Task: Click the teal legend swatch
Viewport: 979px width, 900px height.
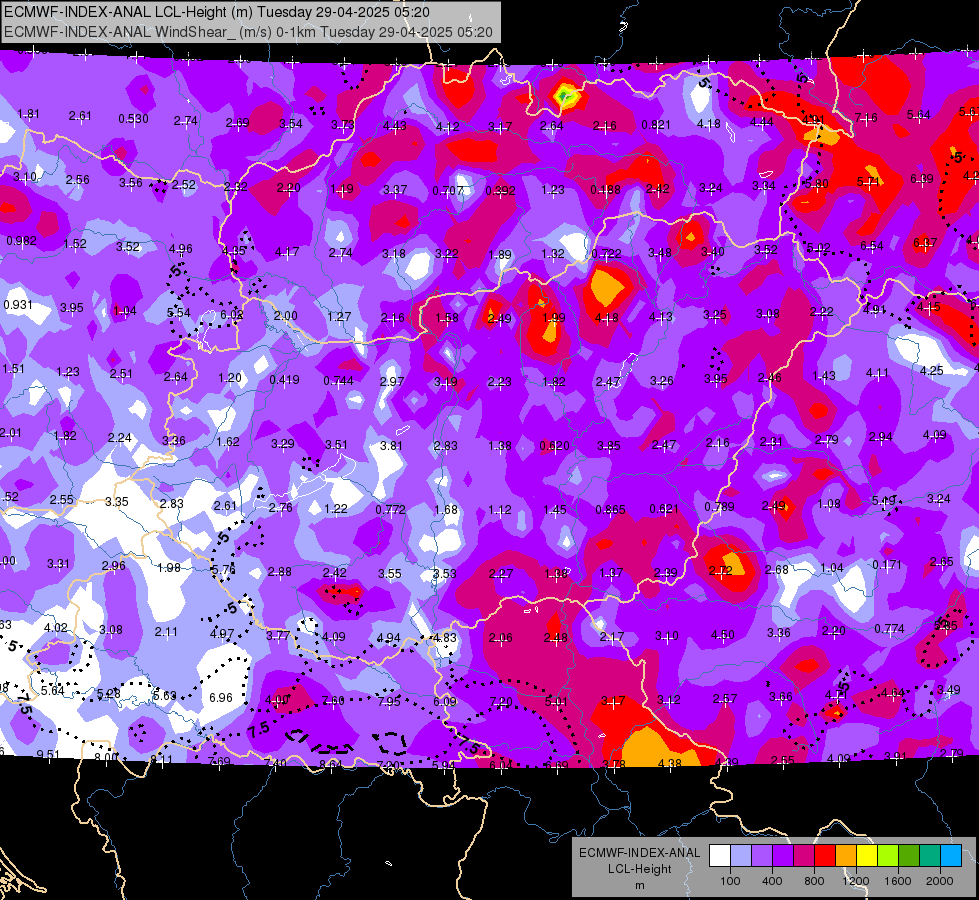Action: point(930,856)
